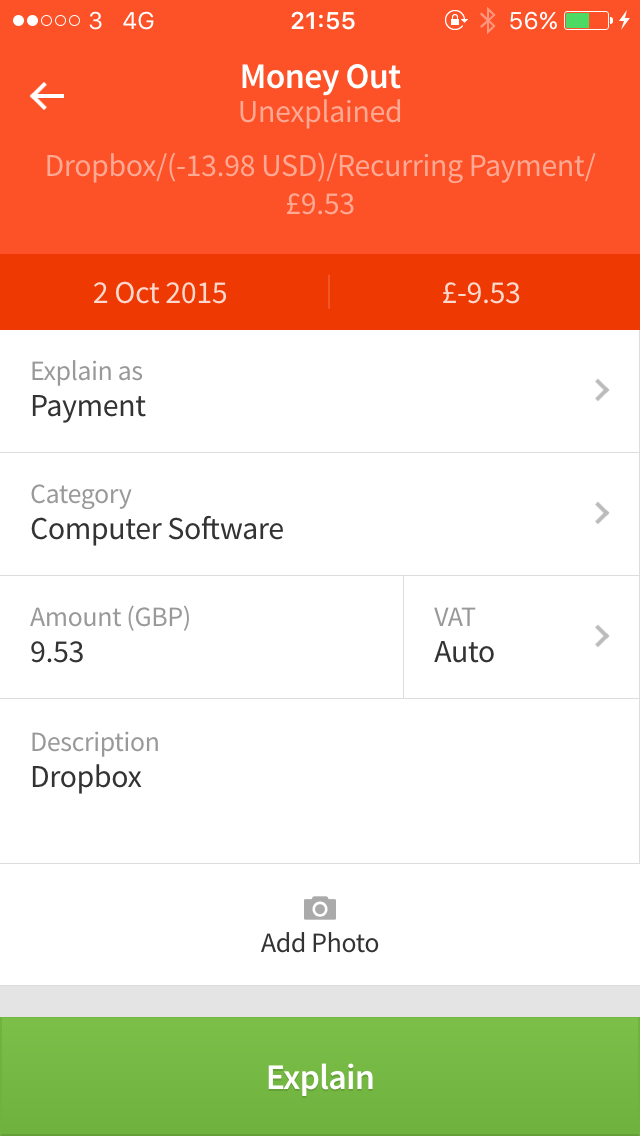Tap the Money Out title
Viewport: 640px width, 1136px height.
(x=320, y=77)
